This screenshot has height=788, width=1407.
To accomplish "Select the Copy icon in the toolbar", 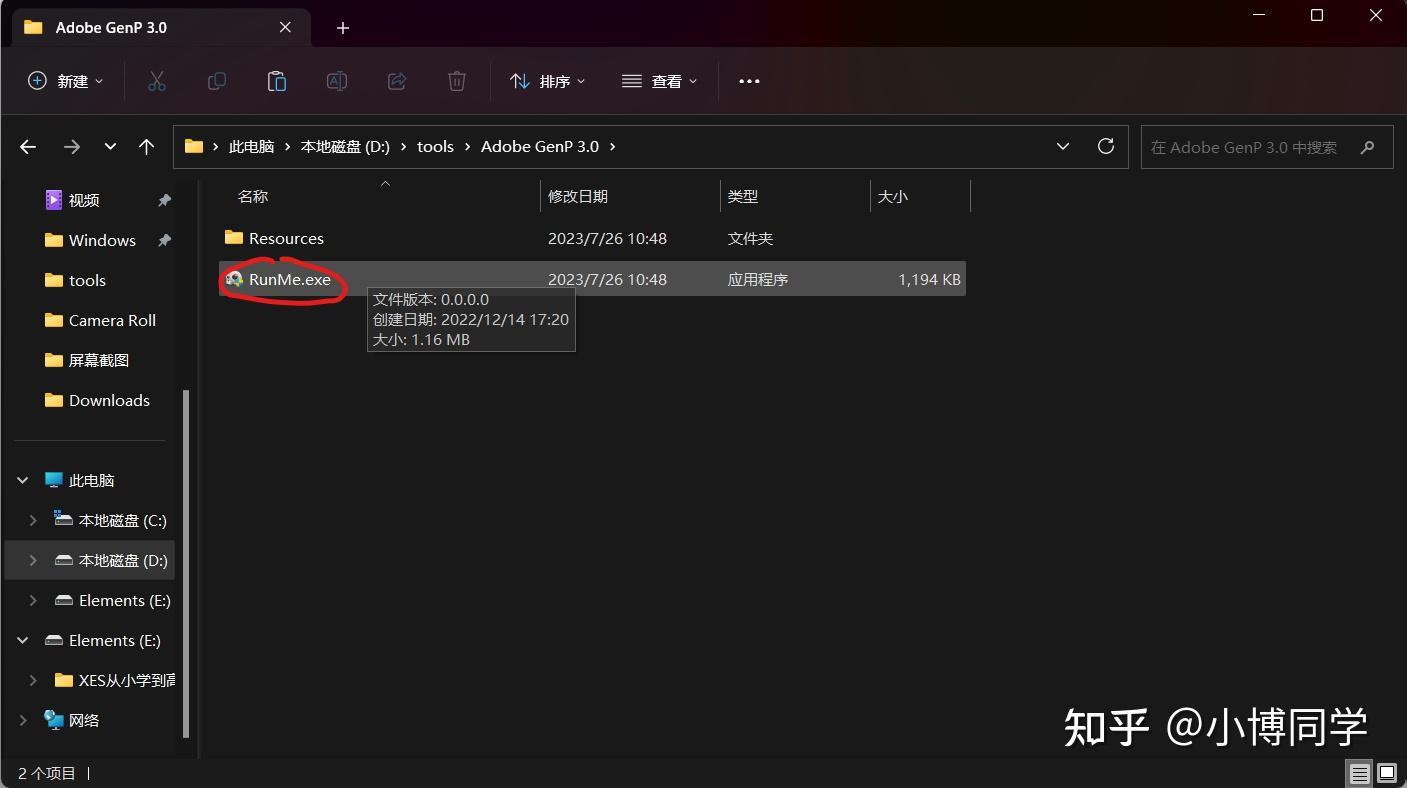I will (216, 81).
